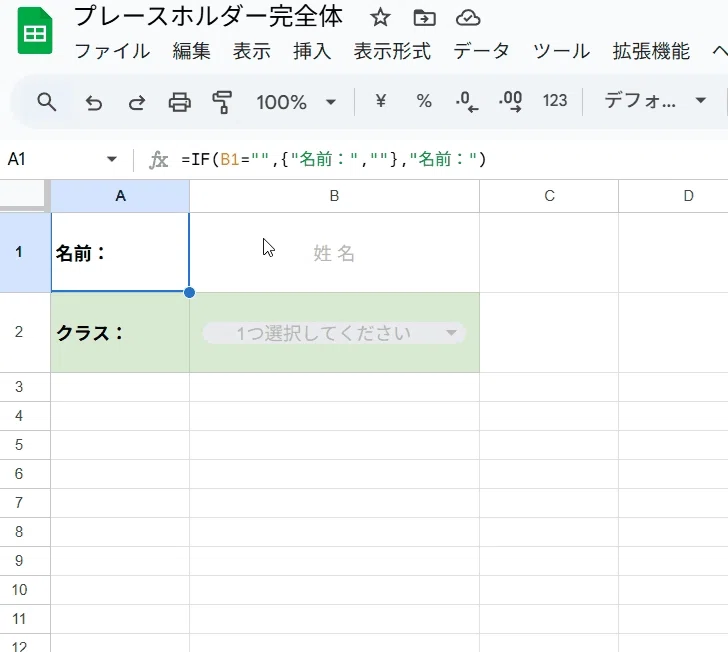The width and height of the screenshot is (728, 652).
Task: Select row 9 header
Action: click(x=25, y=561)
